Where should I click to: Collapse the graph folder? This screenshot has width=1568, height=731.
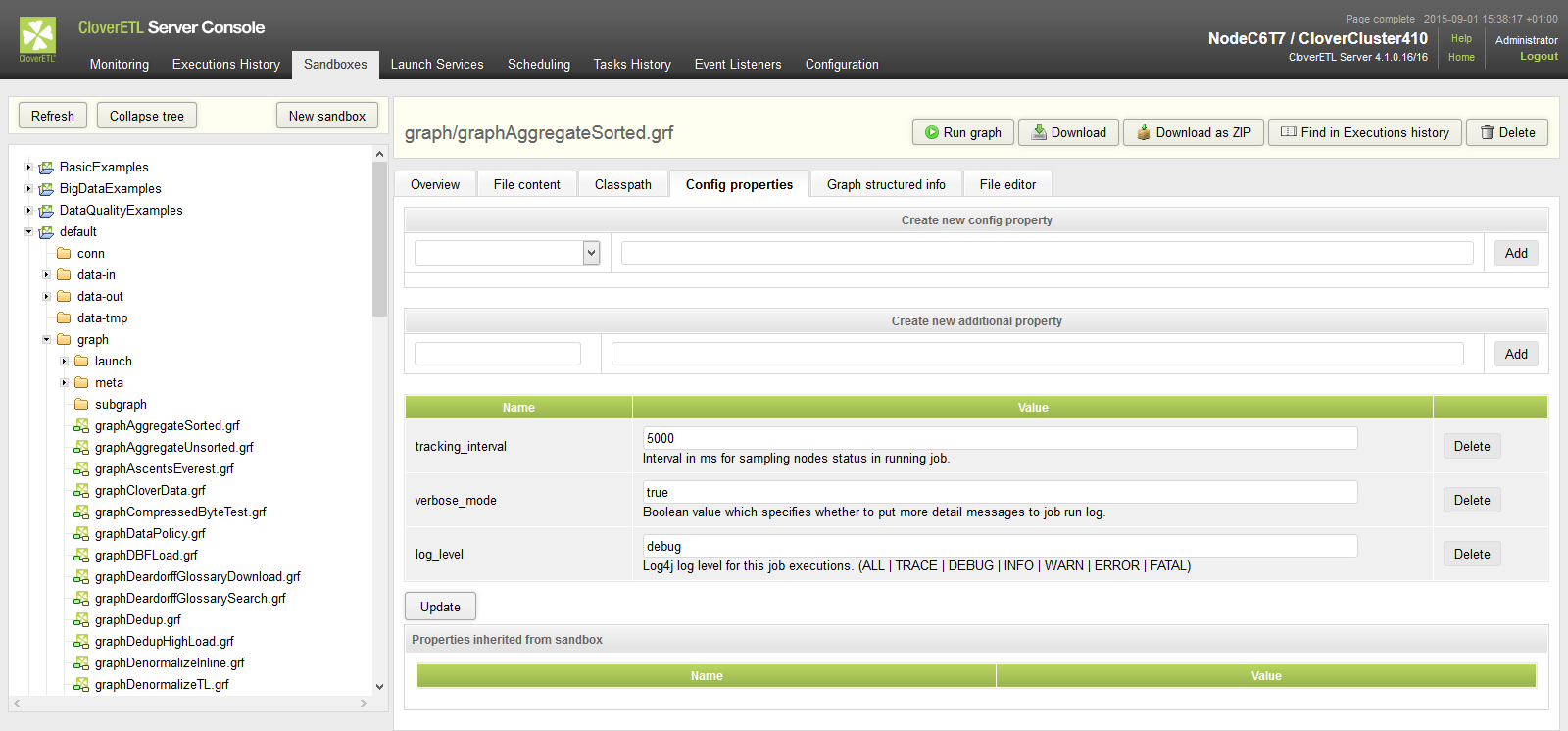(x=46, y=340)
